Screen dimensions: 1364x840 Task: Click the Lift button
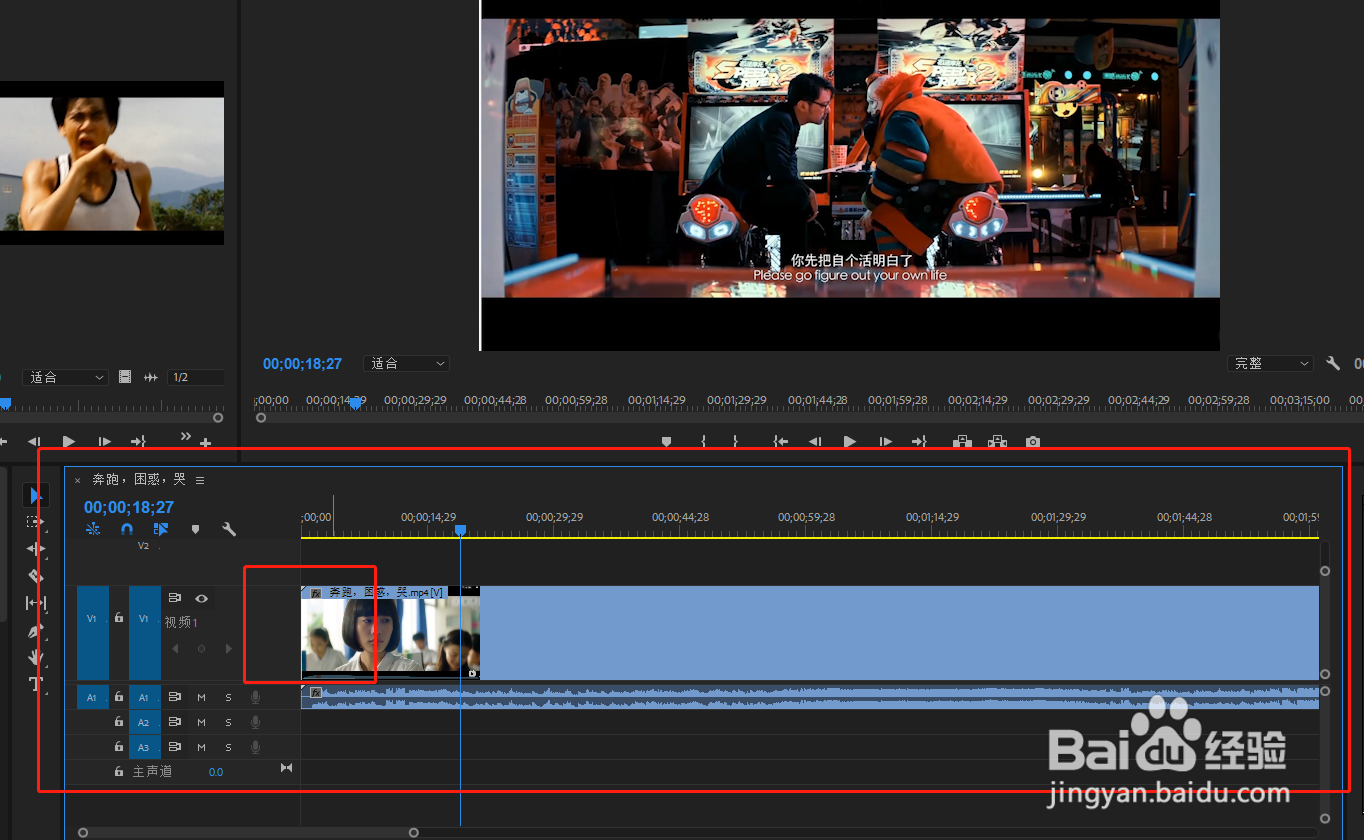(x=962, y=441)
